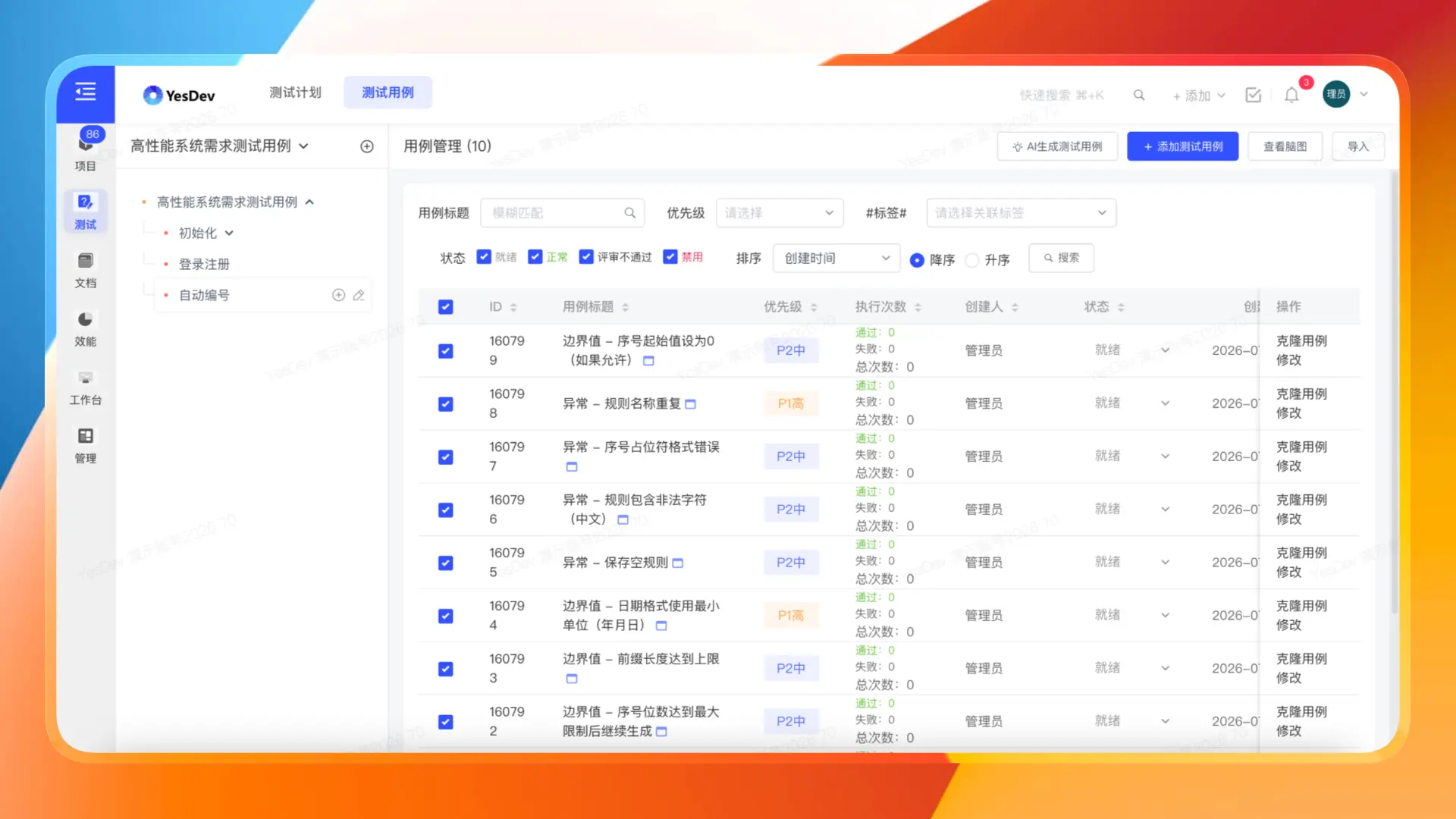Uncheck the 禁用 status filter
1456x819 pixels.
[x=670, y=257]
